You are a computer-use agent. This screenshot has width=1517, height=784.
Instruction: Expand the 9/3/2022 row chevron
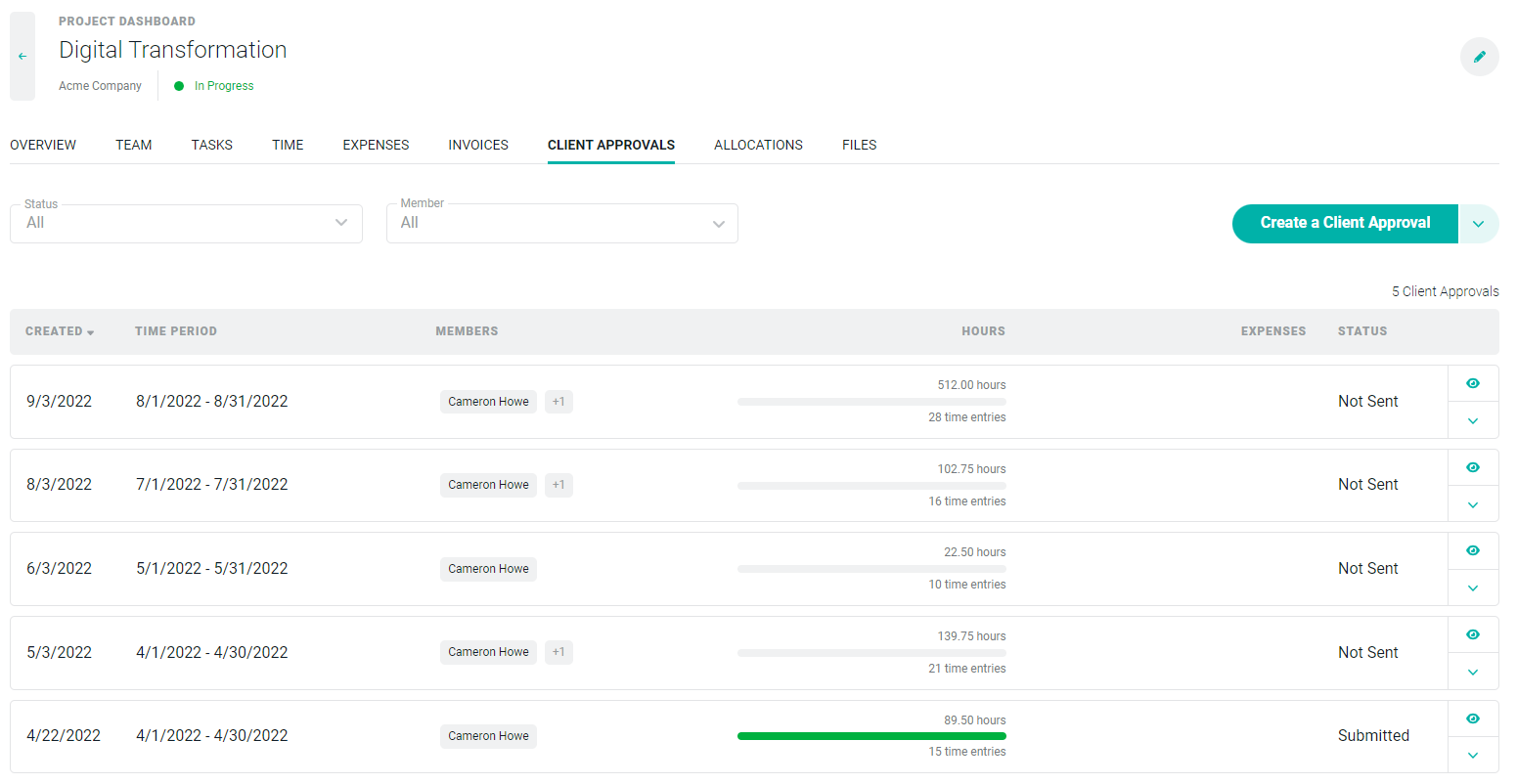(x=1473, y=420)
